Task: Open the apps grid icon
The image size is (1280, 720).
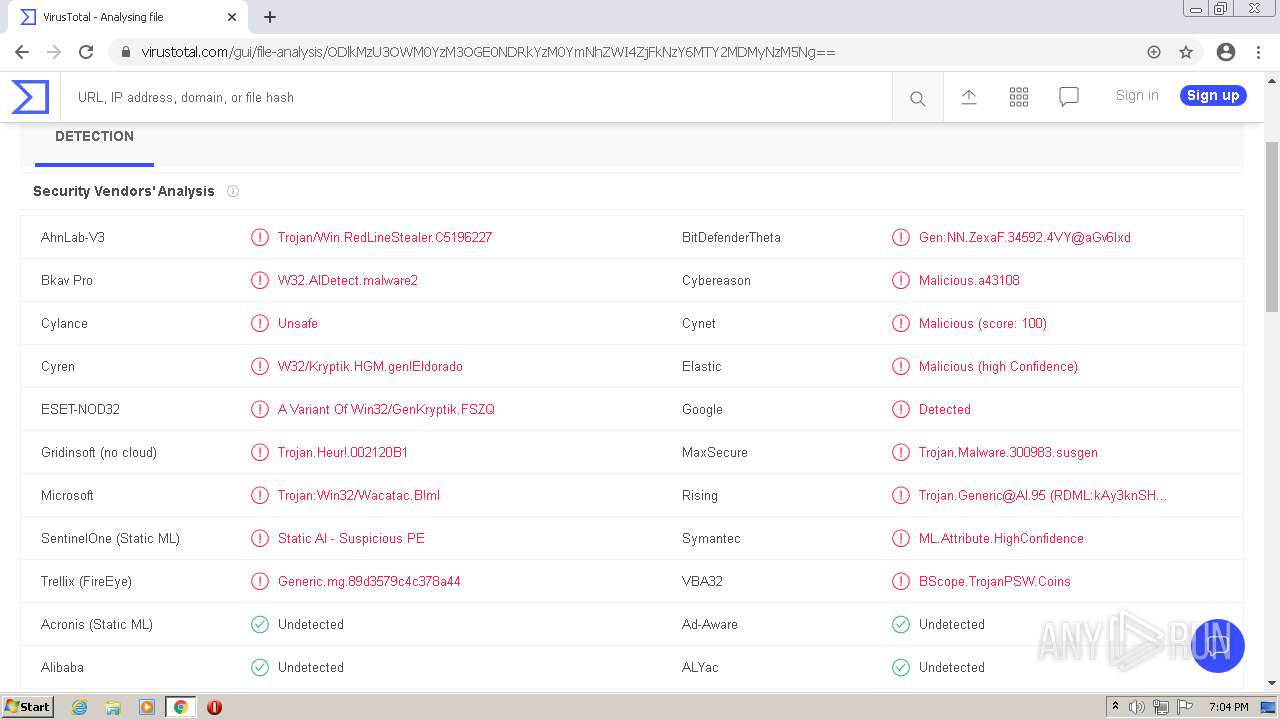Action: 1019,97
